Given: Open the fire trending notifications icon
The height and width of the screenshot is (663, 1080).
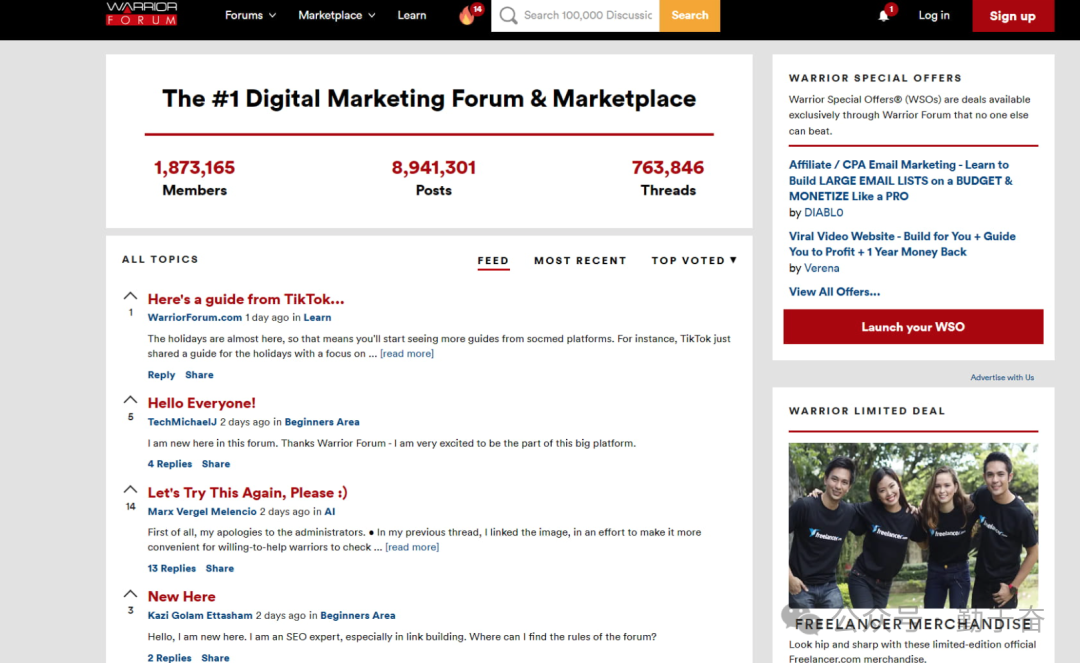Looking at the screenshot, I should [x=467, y=16].
